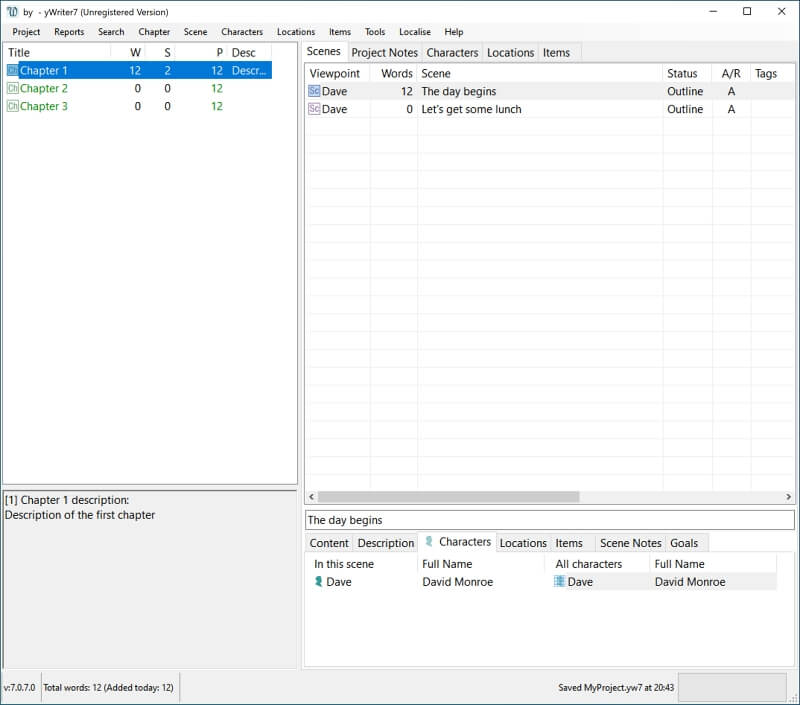Click the Tags column header
The width and height of the screenshot is (800, 705).
coord(772,73)
